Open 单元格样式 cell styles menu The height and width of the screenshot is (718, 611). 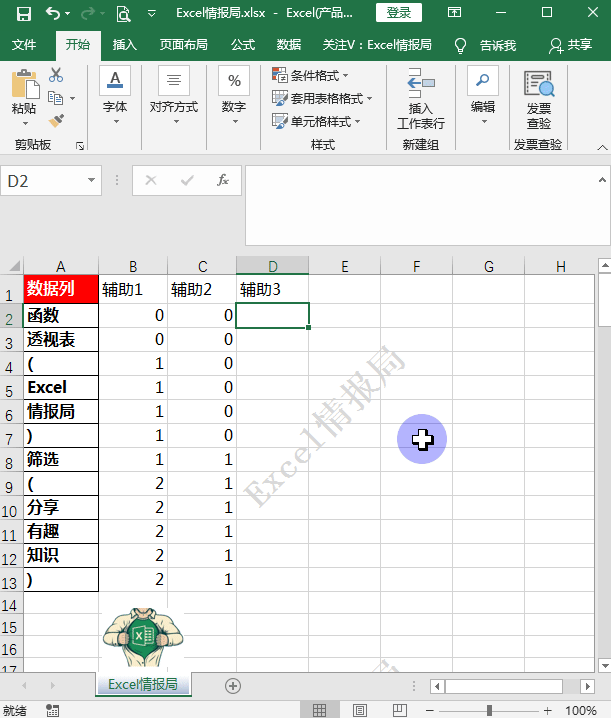pyautogui.click(x=316, y=121)
